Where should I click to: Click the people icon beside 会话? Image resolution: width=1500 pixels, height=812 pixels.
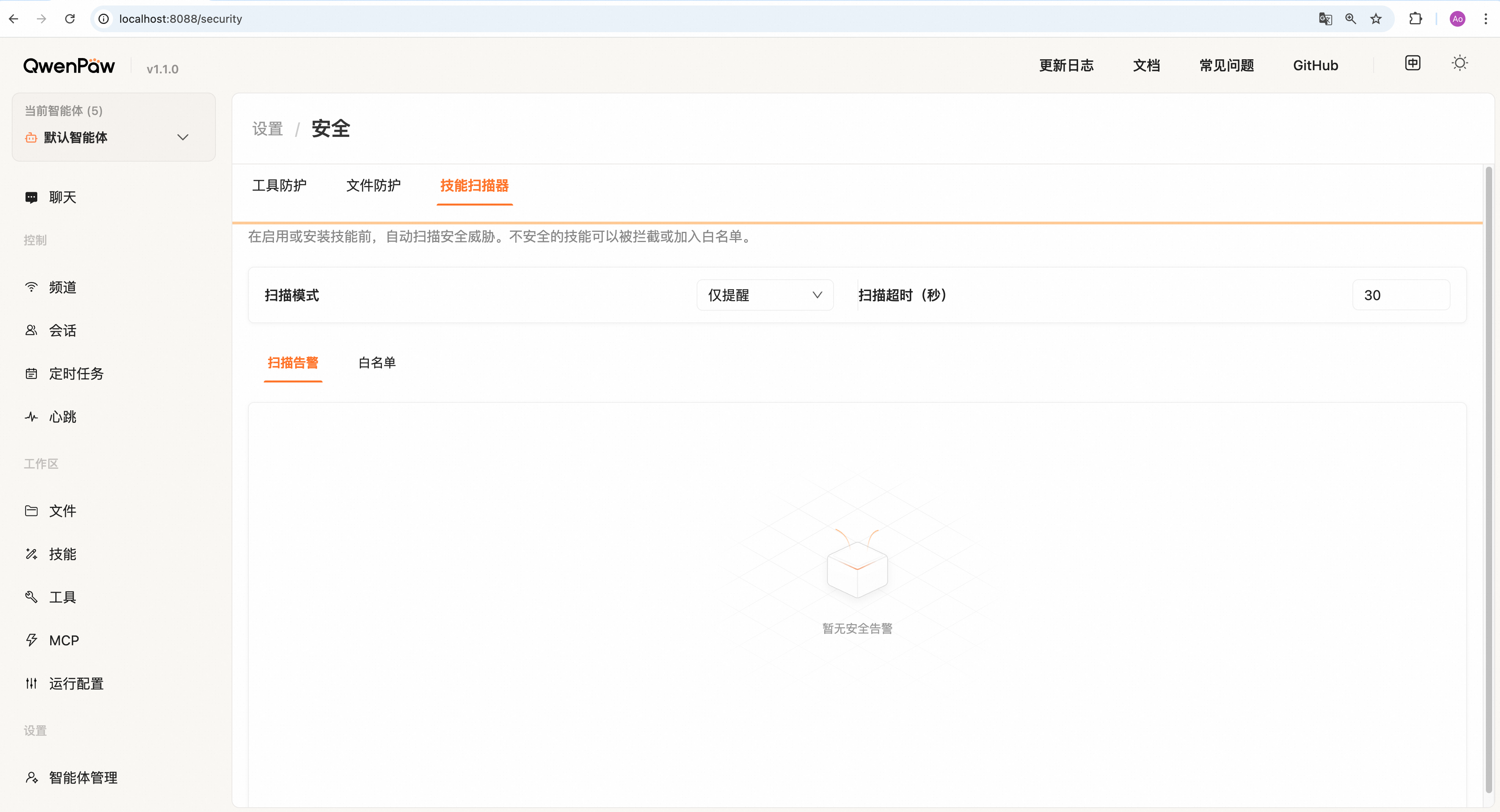(31, 330)
